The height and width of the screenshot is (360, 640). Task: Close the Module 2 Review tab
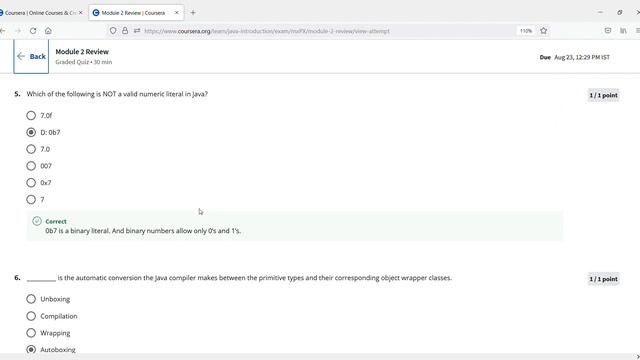pos(177,13)
